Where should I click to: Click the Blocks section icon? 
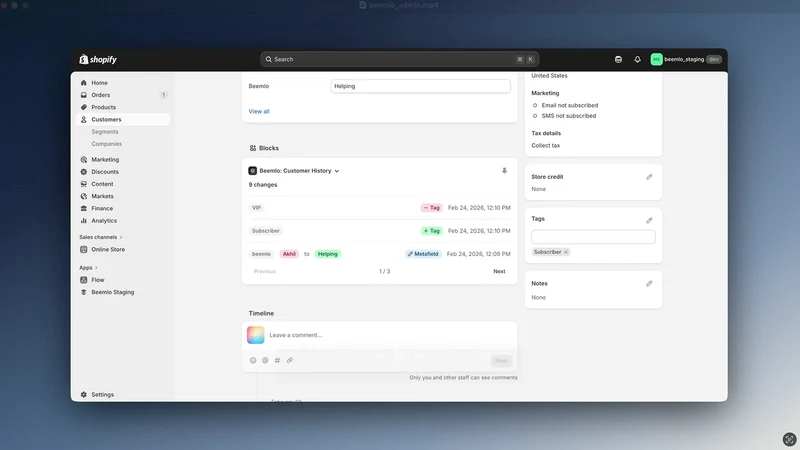pos(253,148)
